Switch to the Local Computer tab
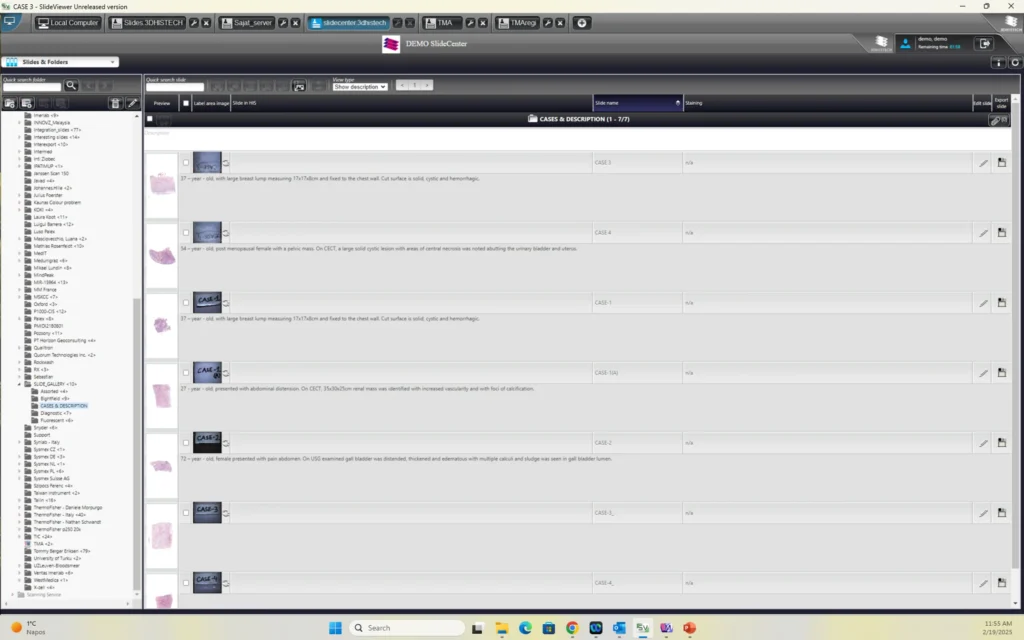This screenshot has height=640, width=1024. pos(68,23)
